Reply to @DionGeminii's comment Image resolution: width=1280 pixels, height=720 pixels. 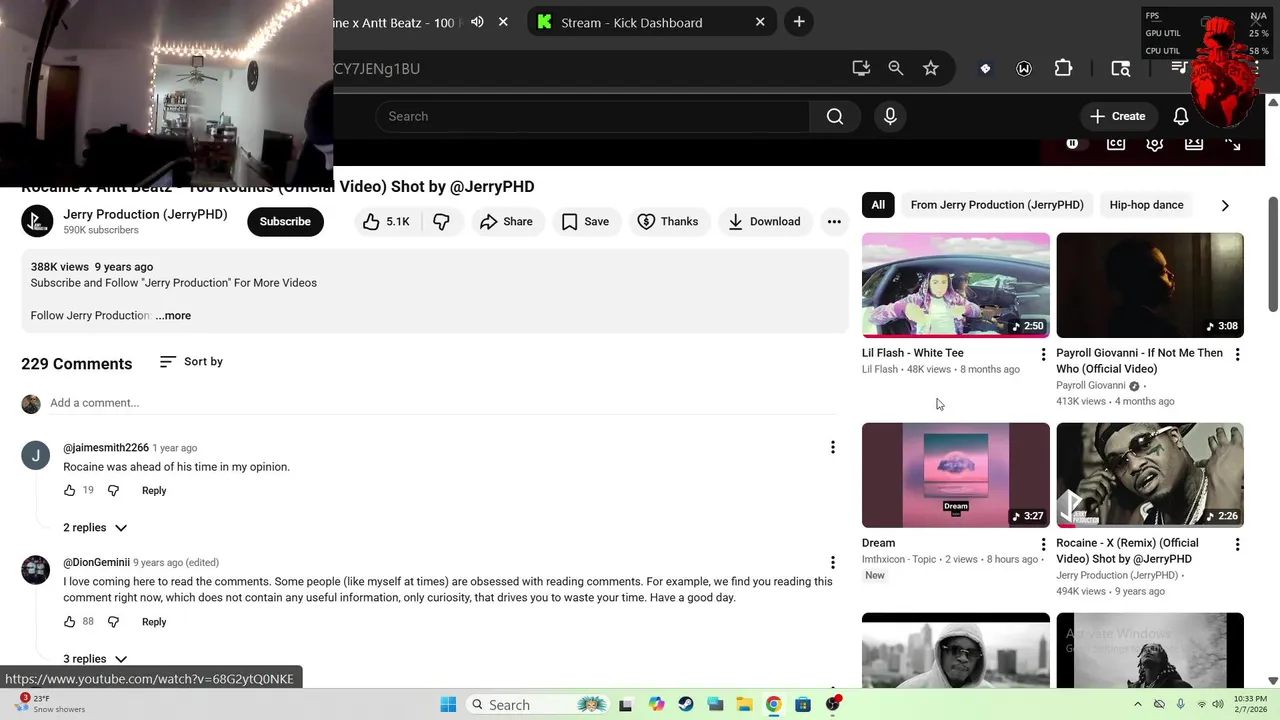tap(154, 622)
